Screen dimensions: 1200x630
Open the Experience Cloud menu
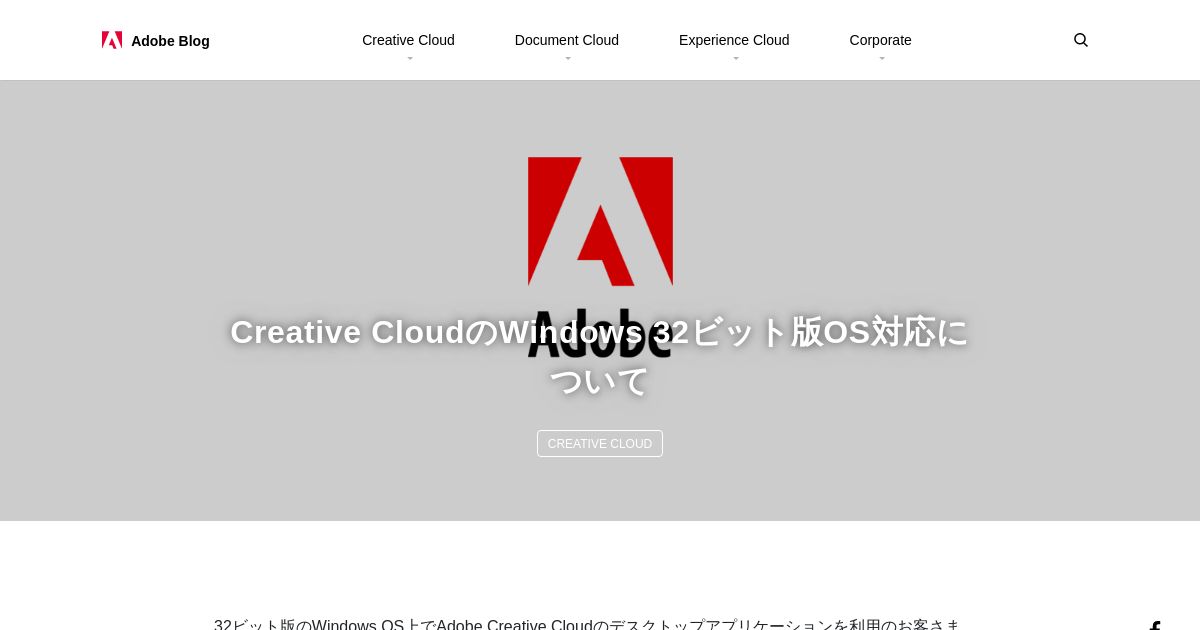734,40
